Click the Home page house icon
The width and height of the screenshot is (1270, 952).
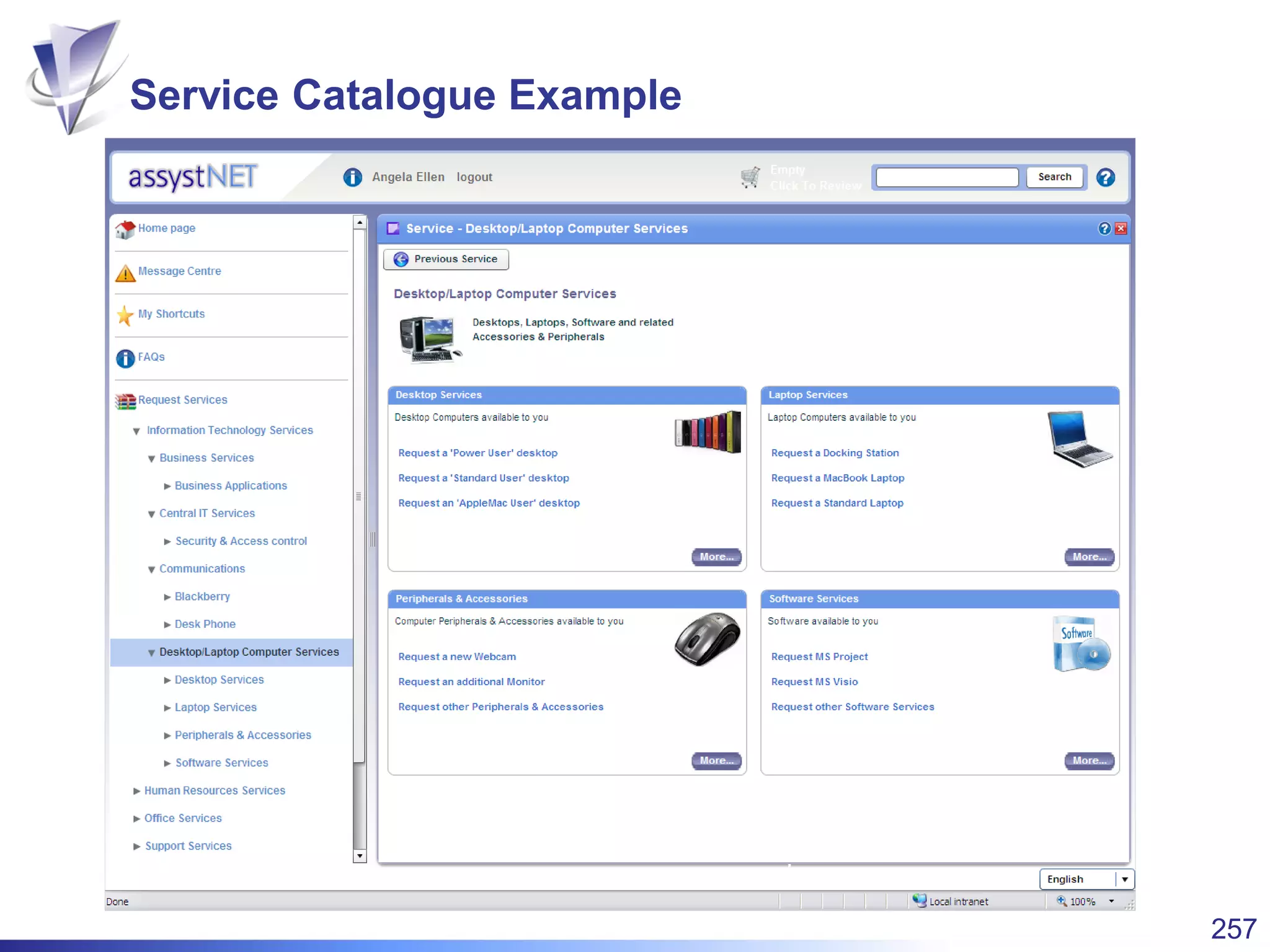coord(125,229)
